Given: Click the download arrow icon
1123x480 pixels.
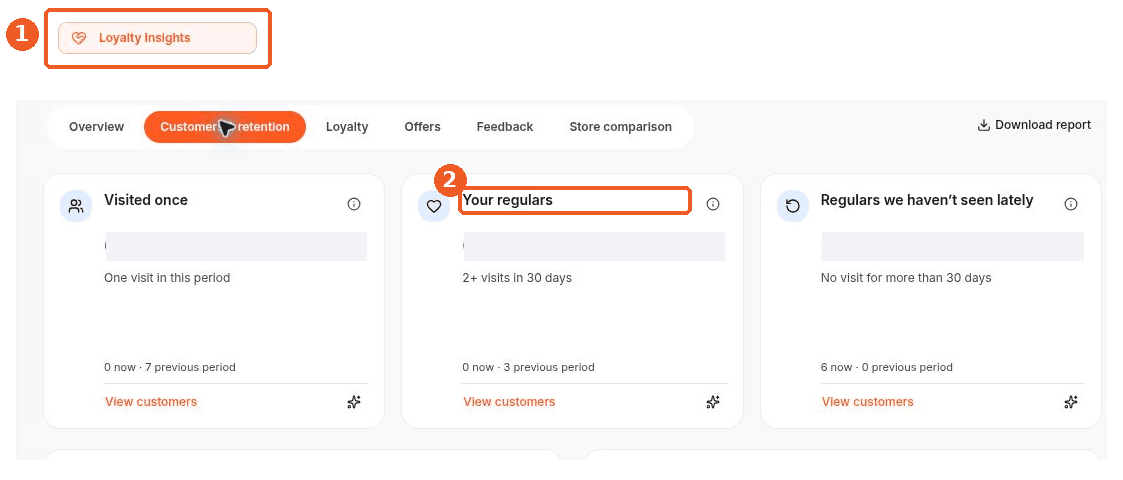Looking at the screenshot, I should [983, 125].
